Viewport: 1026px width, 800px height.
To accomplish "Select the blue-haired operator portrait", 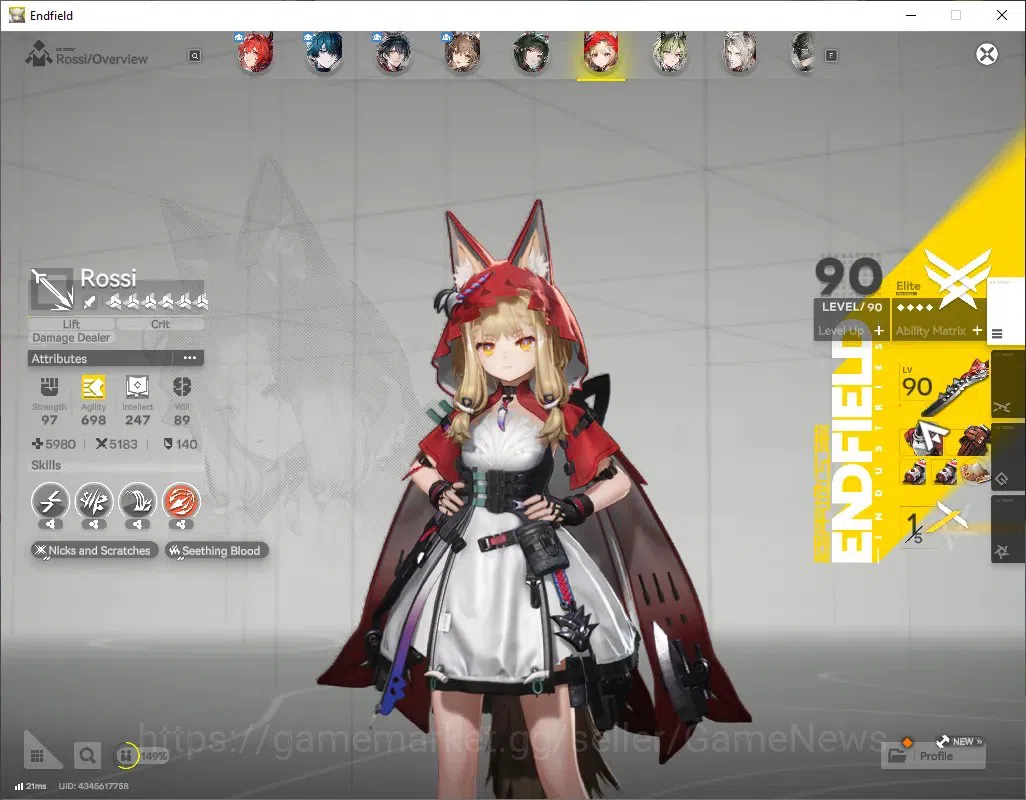I will pos(324,54).
